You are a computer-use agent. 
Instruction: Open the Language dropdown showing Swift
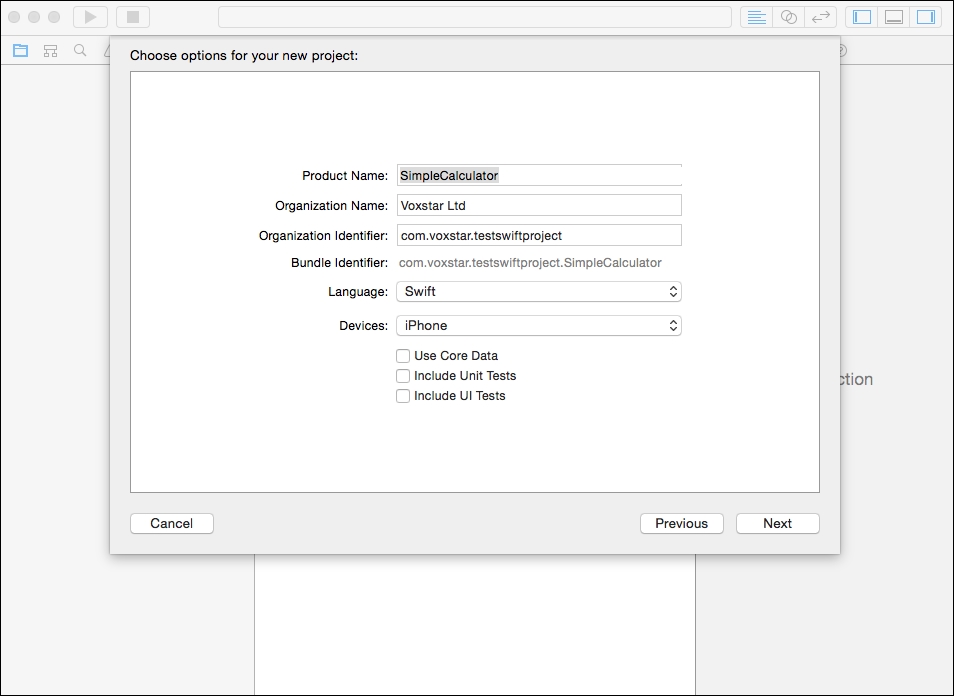coord(539,291)
